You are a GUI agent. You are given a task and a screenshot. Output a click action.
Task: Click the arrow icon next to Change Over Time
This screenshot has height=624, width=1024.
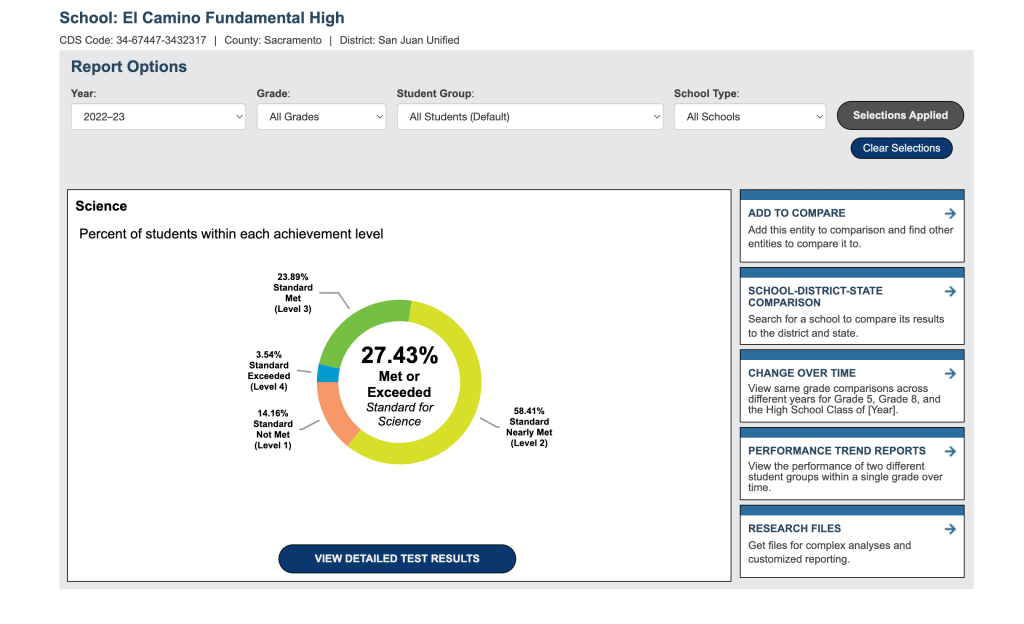[x=950, y=373]
